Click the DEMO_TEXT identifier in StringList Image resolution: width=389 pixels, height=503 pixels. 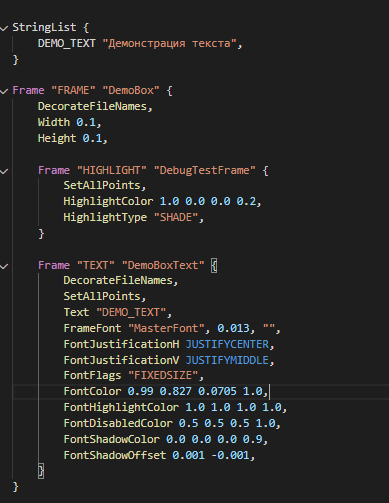(67, 43)
